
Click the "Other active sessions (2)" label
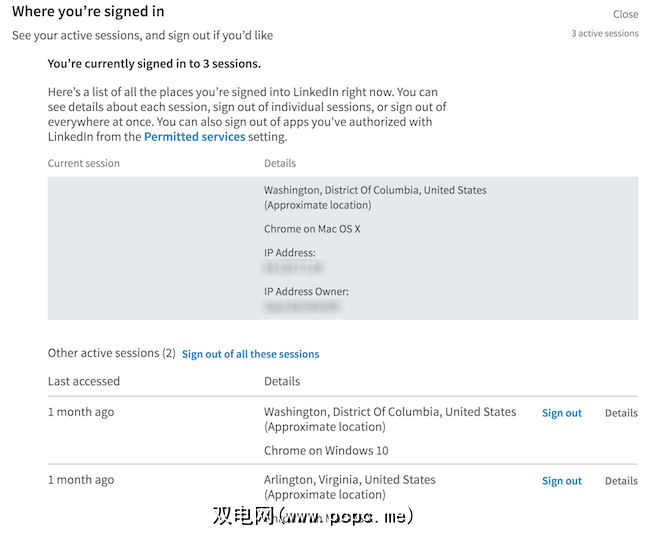(111, 353)
